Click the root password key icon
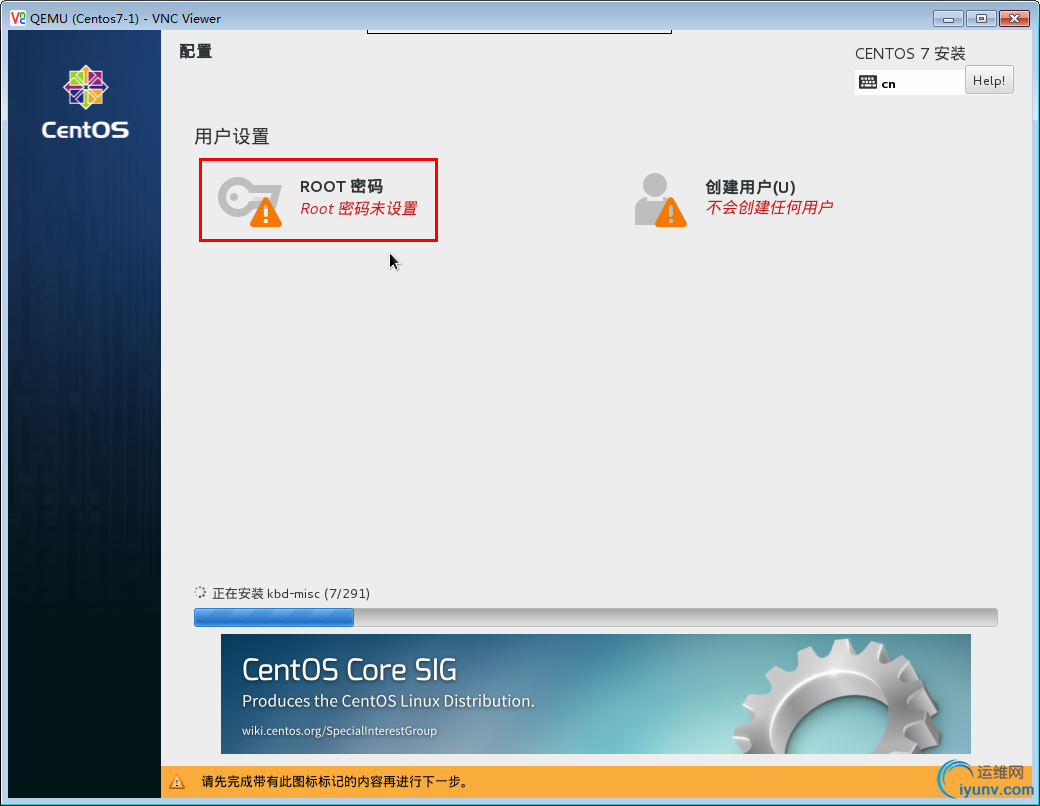 click(x=250, y=201)
